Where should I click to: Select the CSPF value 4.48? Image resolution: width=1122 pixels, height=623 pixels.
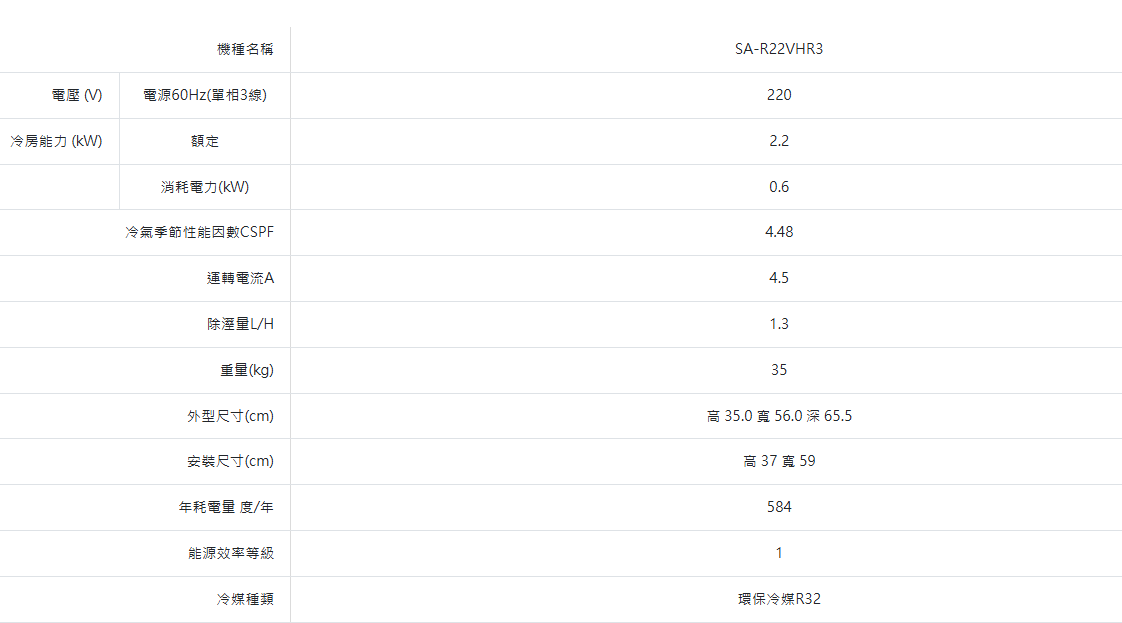pos(778,232)
